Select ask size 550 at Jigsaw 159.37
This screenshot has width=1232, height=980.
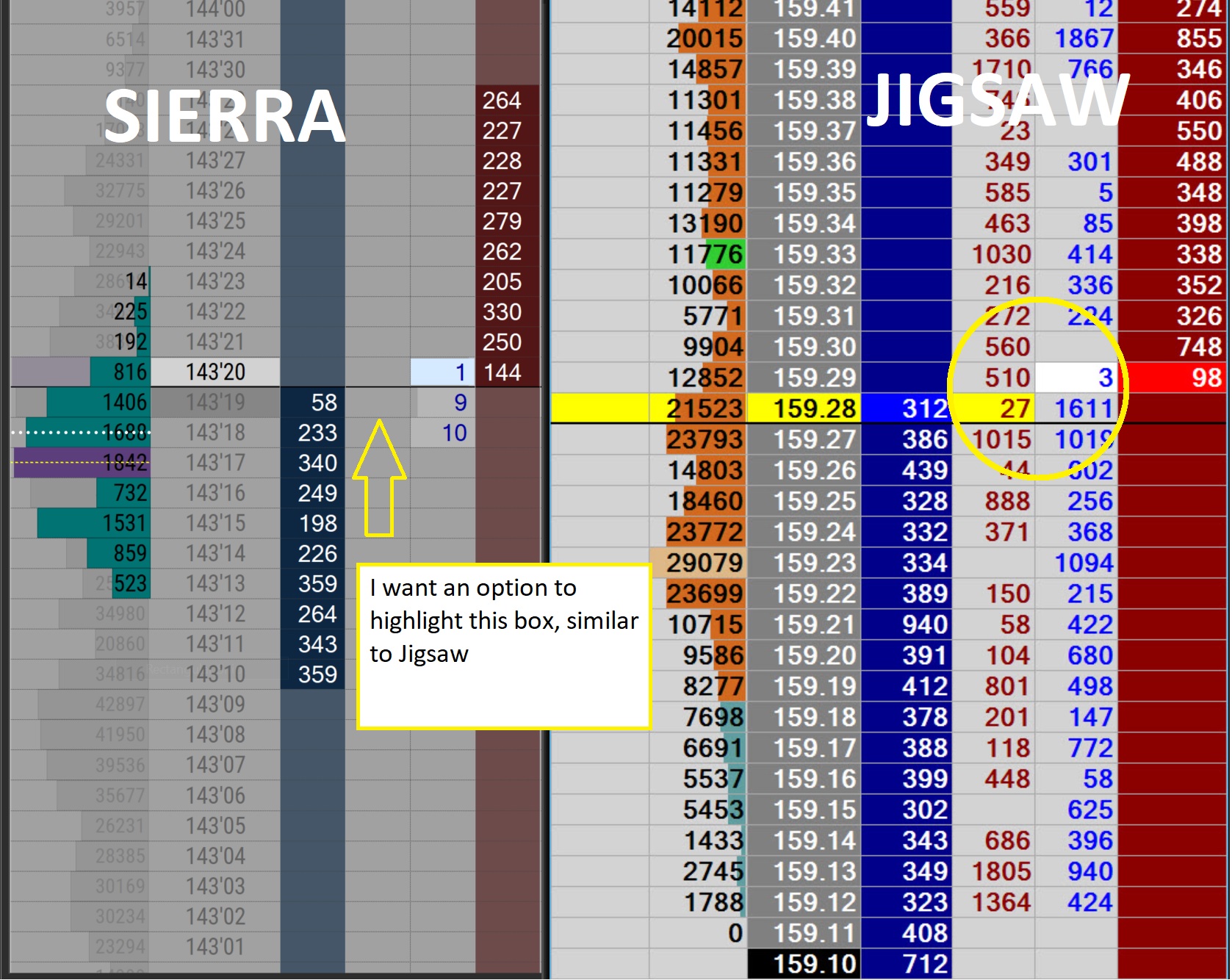1172,131
